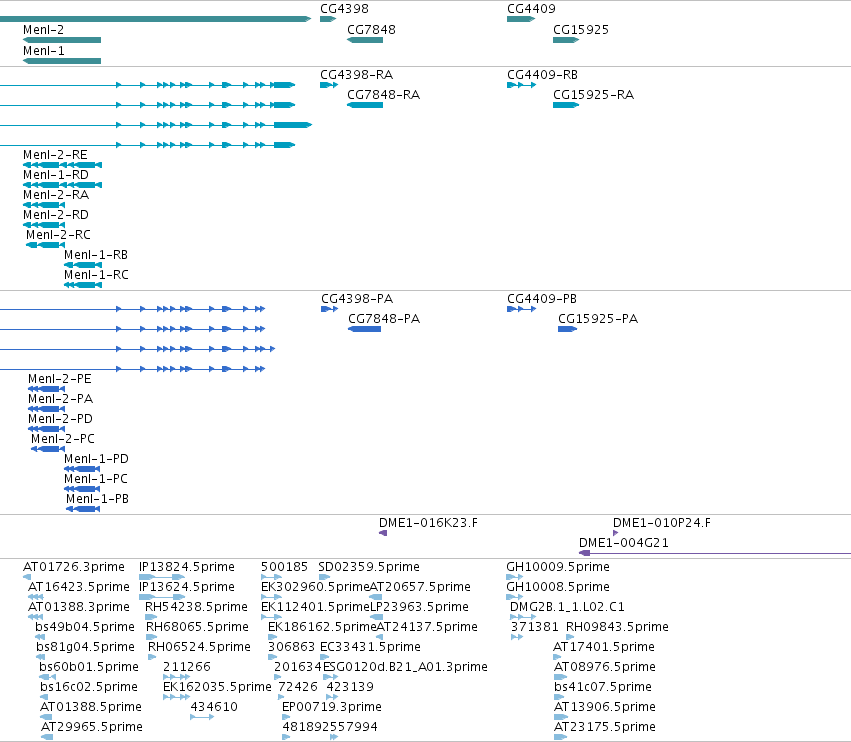
Task: Open the bs16c02.5prime EST label
Action: coord(89,687)
